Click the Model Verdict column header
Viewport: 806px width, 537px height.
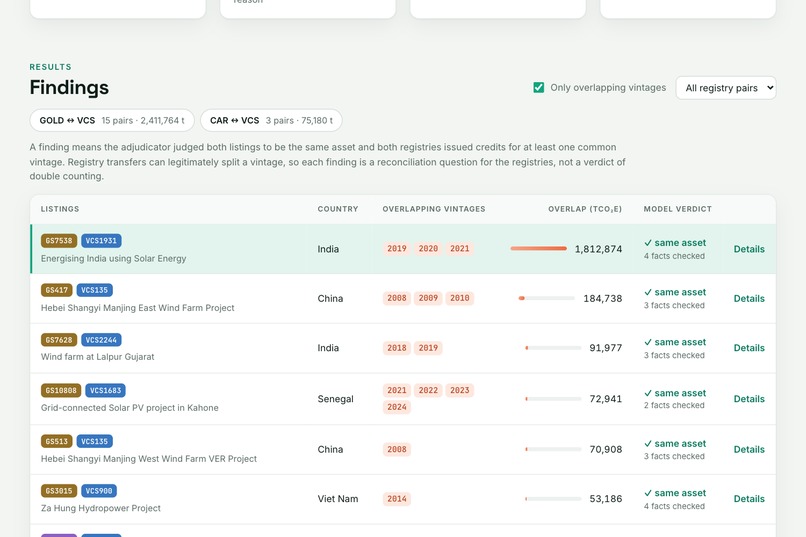pos(677,209)
